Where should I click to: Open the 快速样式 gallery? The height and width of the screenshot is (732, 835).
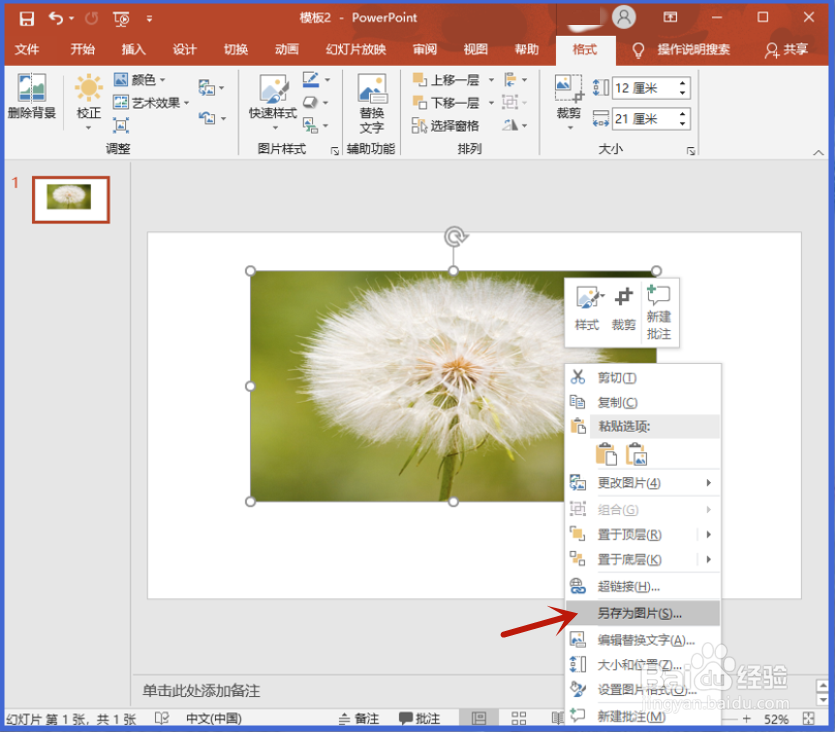point(273,102)
